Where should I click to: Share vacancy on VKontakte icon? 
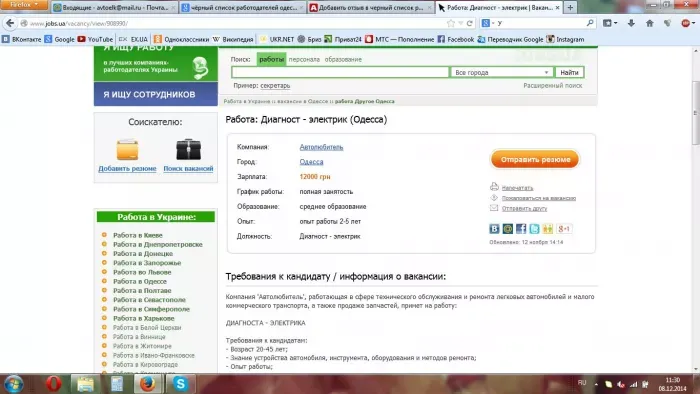[494, 229]
